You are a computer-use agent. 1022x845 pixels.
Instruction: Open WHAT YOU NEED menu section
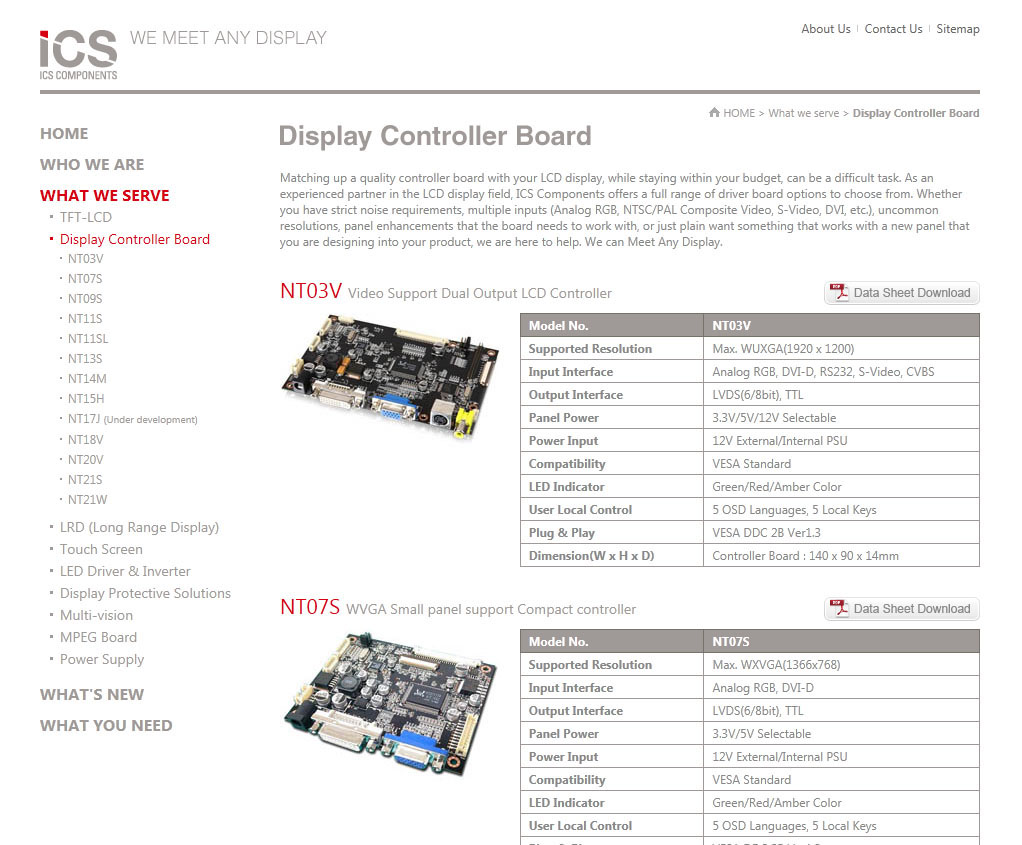(106, 726)
